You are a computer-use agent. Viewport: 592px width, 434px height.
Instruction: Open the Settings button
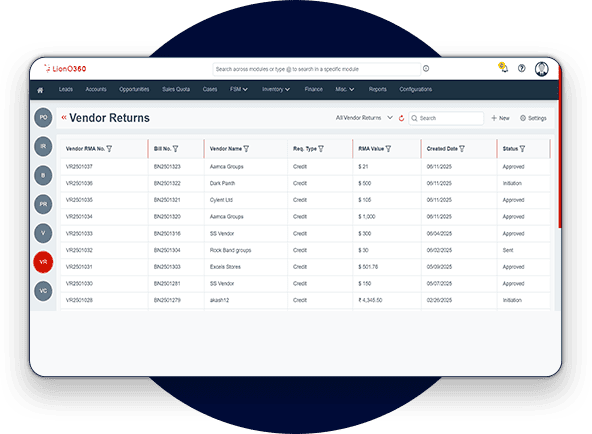pos(533,118)
